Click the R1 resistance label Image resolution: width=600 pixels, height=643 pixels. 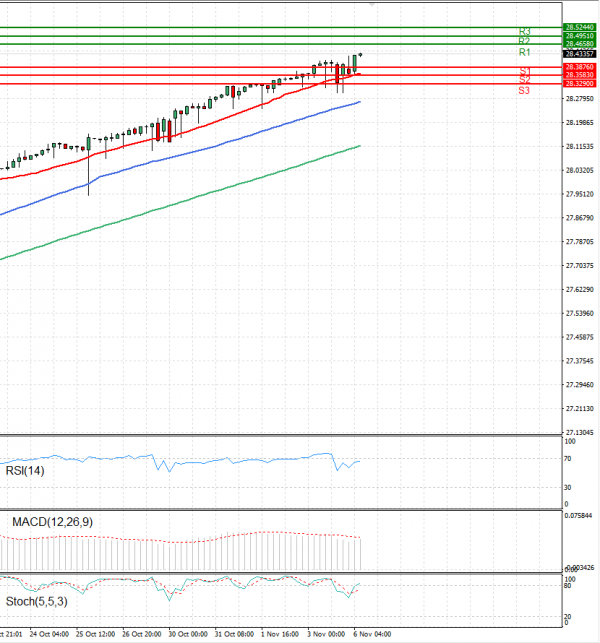pos(525,52)
